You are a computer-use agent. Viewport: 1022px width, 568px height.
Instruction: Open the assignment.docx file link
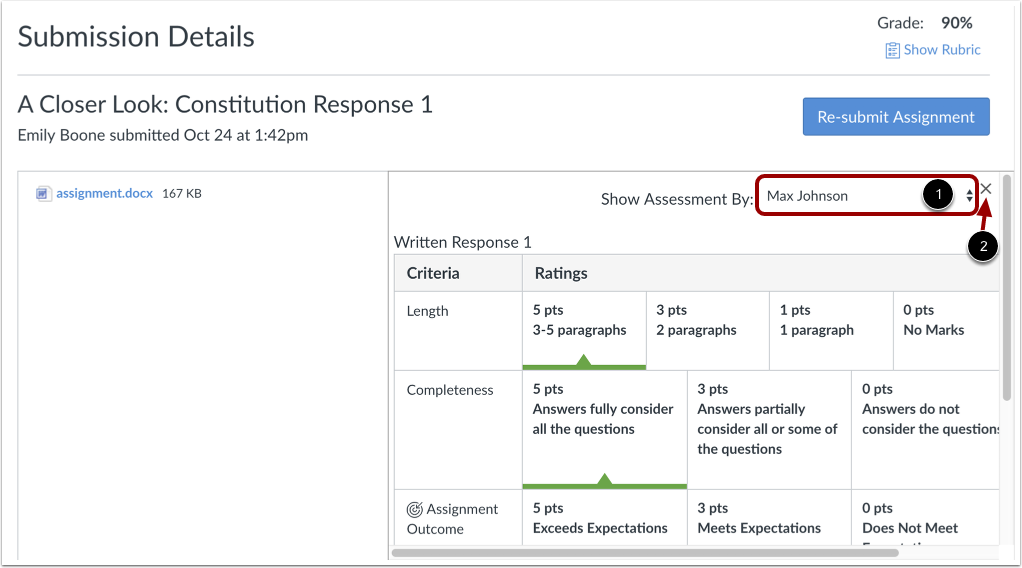click(104, 193)
